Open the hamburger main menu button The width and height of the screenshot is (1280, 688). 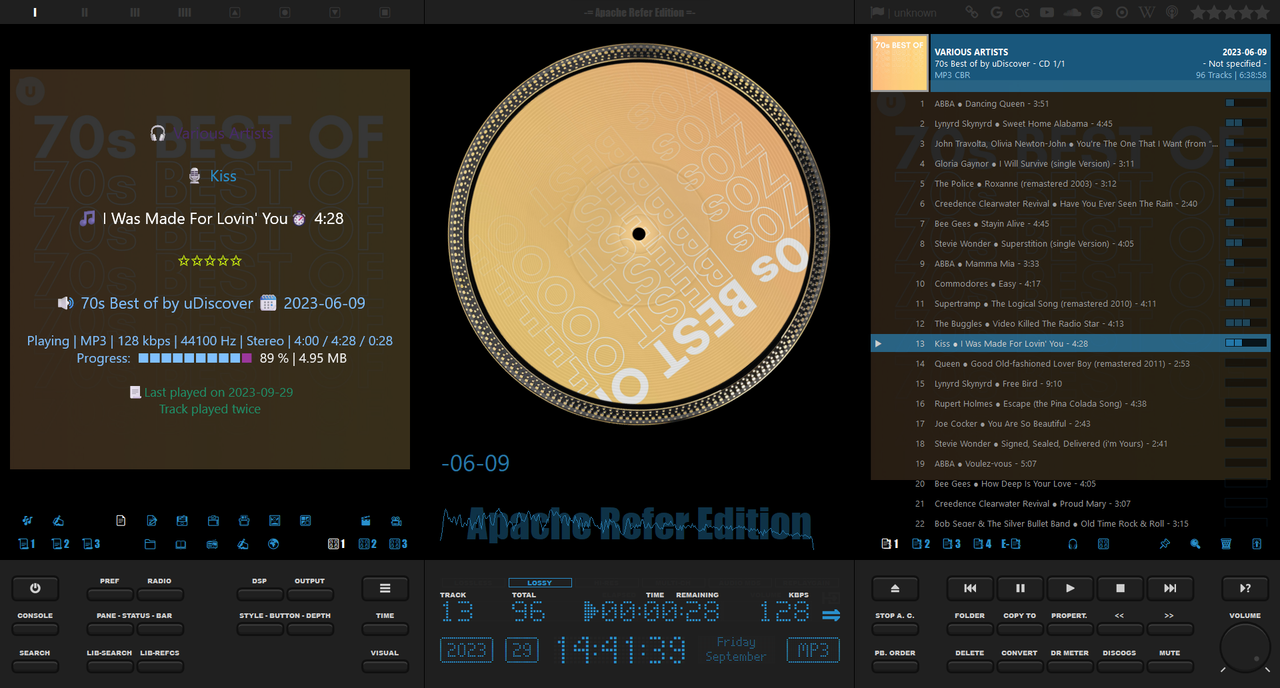point(385,588)
